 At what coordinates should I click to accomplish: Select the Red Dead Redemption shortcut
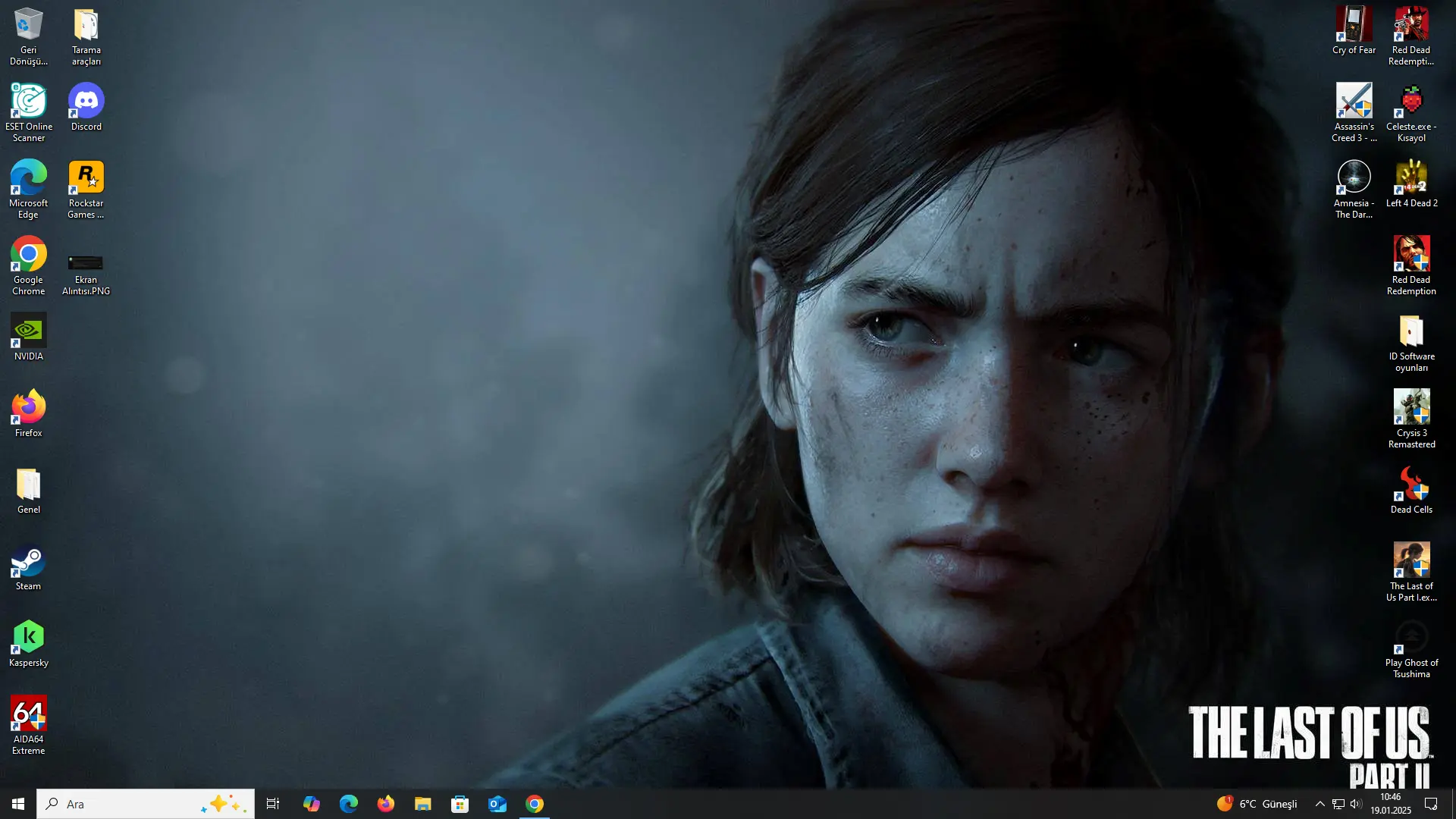[x=1411, y=266]
